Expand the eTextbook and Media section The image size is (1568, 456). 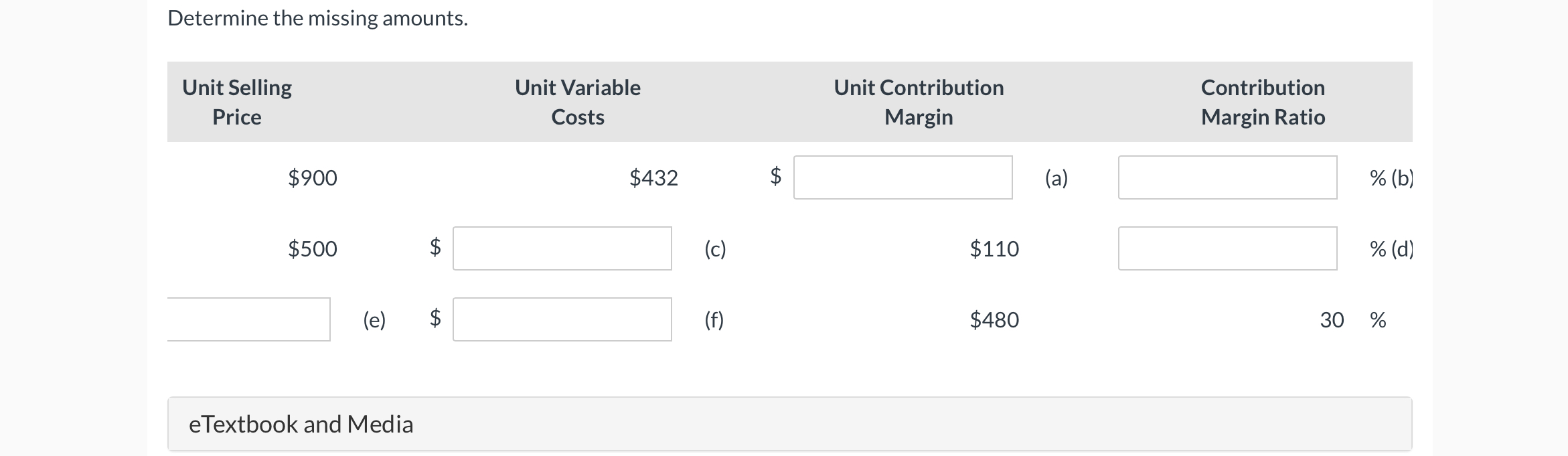301,424
